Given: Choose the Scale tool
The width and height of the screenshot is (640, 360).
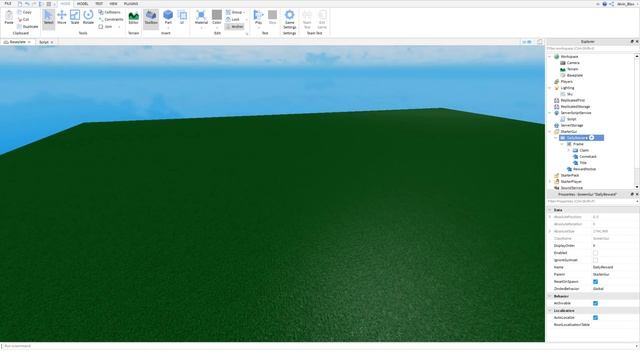Looking at the screenshot, I should coord(75,17).
